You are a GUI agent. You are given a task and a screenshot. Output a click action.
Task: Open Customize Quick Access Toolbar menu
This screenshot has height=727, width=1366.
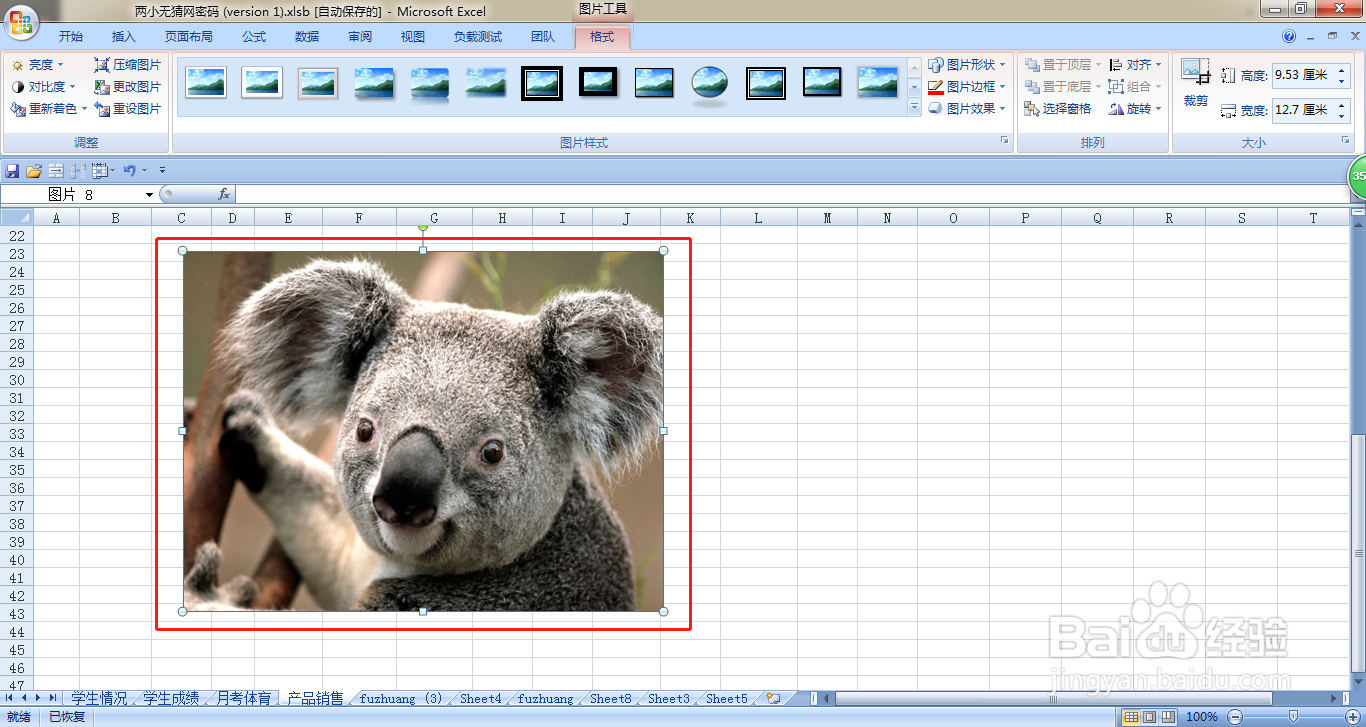click(x=162, y=171)
